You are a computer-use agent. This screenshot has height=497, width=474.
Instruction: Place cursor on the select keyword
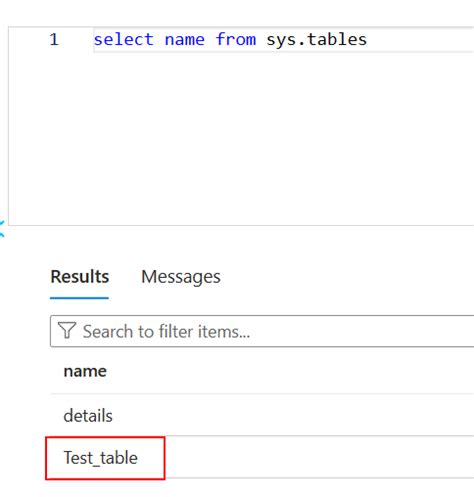click(124, 39)
